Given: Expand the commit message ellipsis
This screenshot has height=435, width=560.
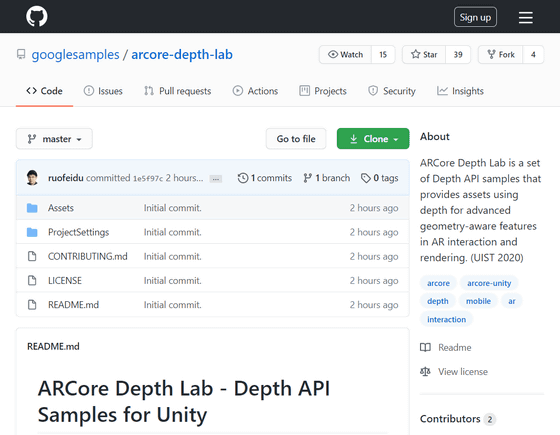Looking at the screenshot, I should pos(216,179).
